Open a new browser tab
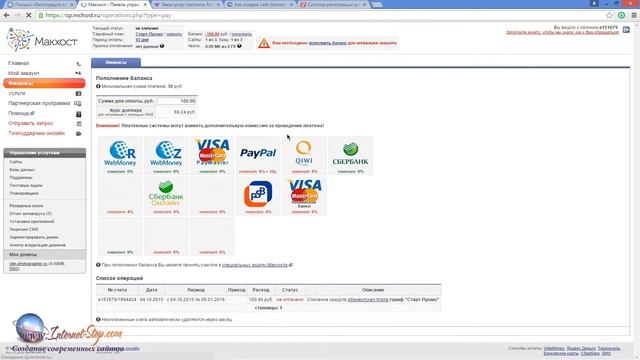Viewport: 640px width, 360px height. pyautogui.click(x=377, y=4)
